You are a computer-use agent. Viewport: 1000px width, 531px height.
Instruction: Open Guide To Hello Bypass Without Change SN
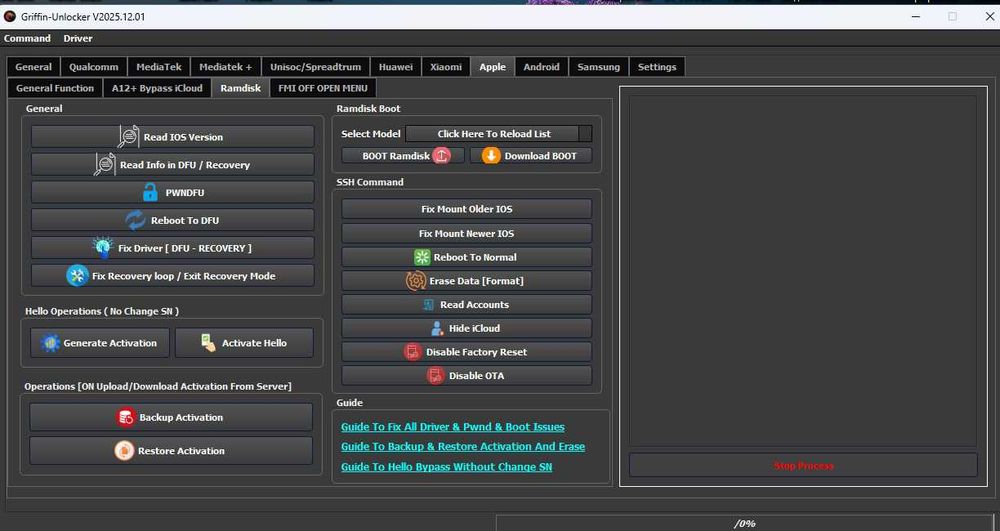pos(446,467)
